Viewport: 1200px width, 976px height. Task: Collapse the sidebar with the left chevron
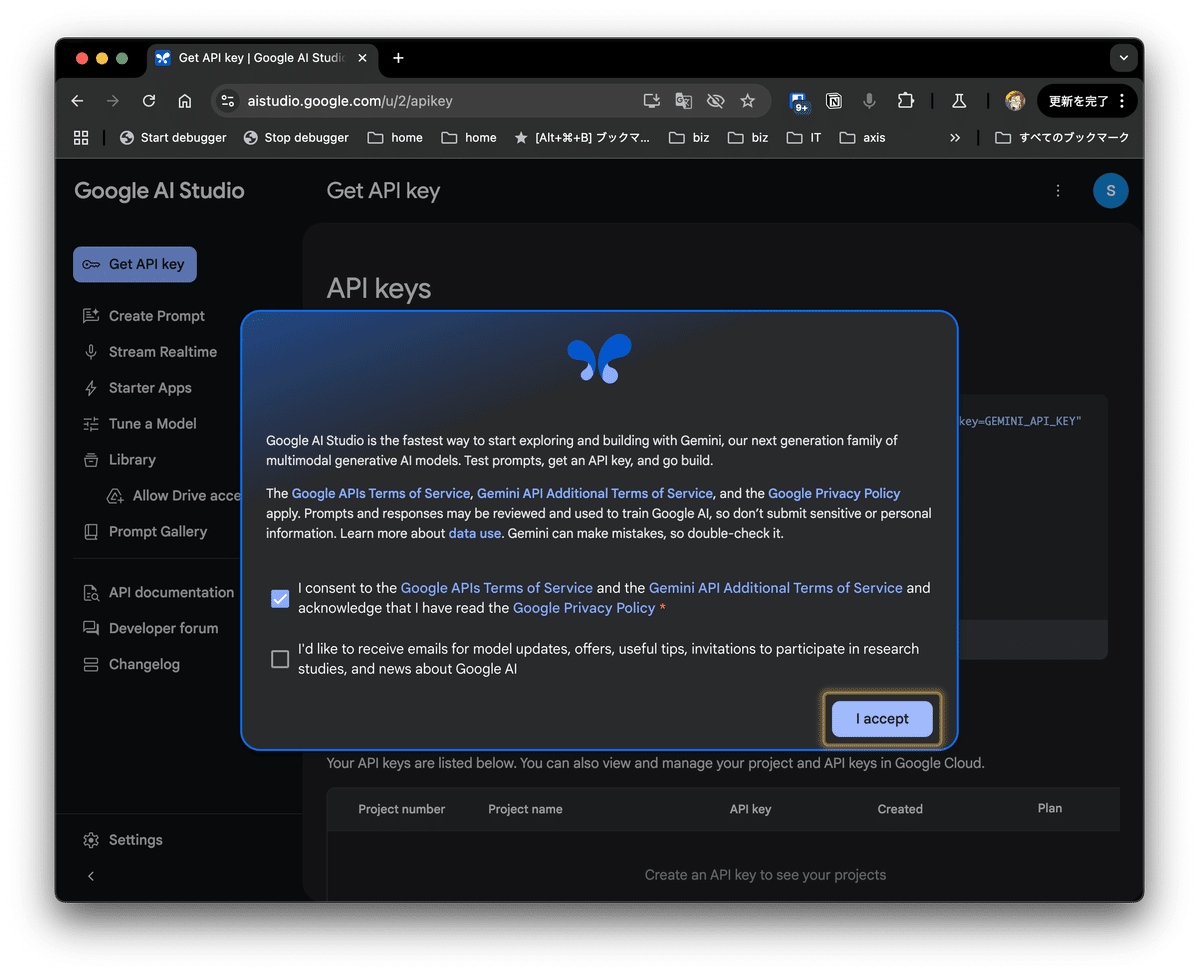click(91, 876)
